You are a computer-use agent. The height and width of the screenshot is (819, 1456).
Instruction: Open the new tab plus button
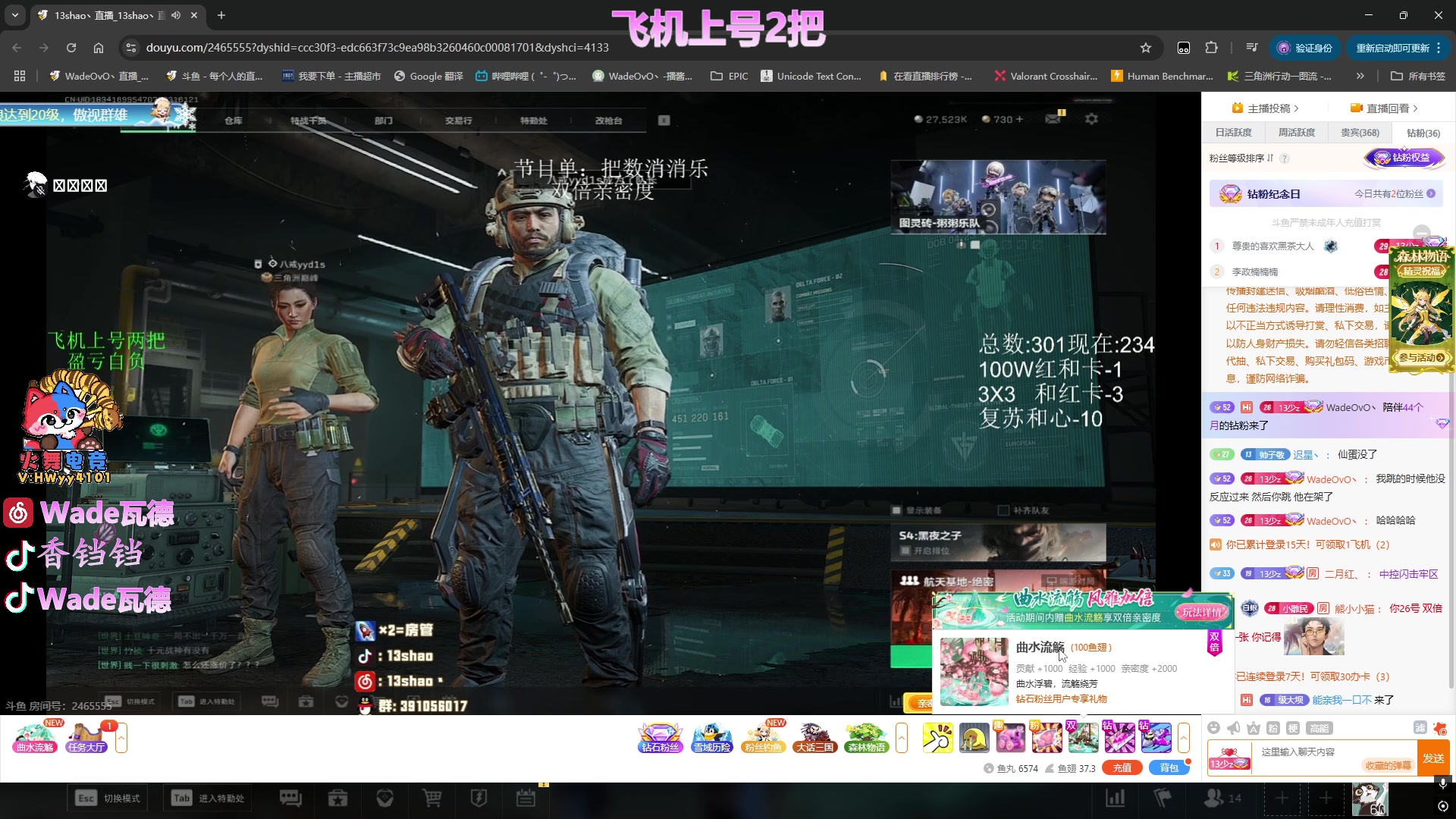[x=221, y=15]
